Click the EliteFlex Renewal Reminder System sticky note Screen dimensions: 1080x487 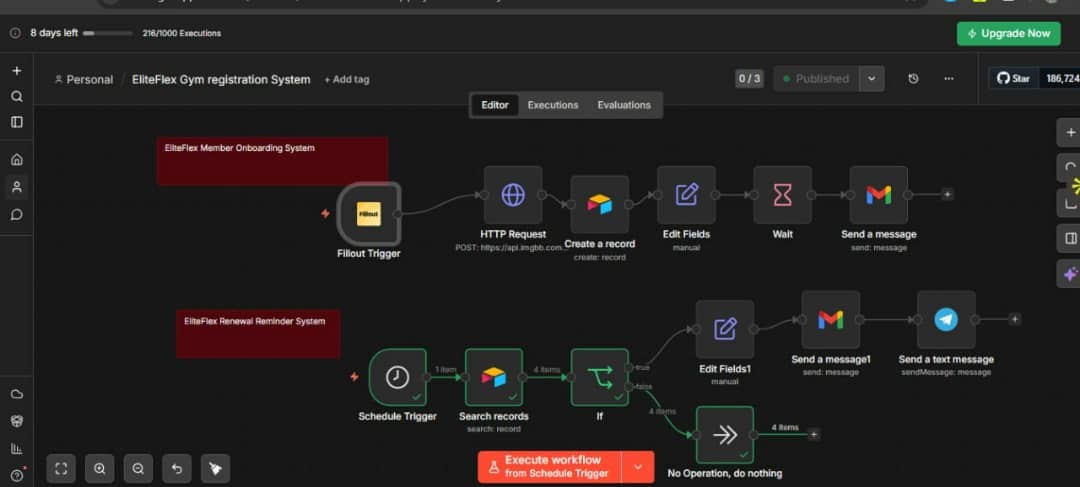[258, 334]
